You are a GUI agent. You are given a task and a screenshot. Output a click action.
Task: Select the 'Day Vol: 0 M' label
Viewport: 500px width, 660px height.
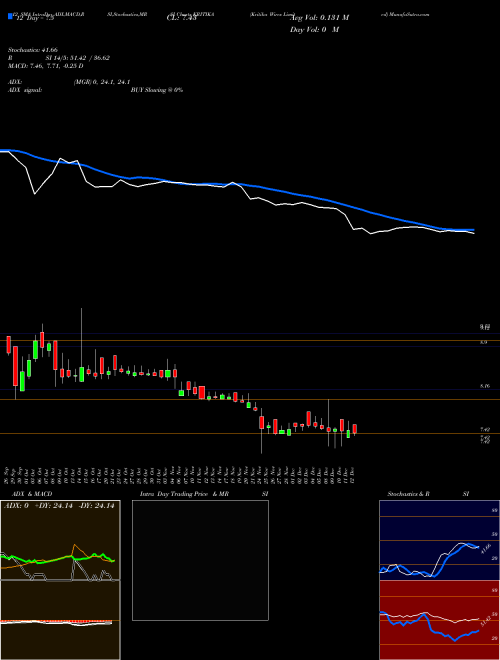point(314,30)
